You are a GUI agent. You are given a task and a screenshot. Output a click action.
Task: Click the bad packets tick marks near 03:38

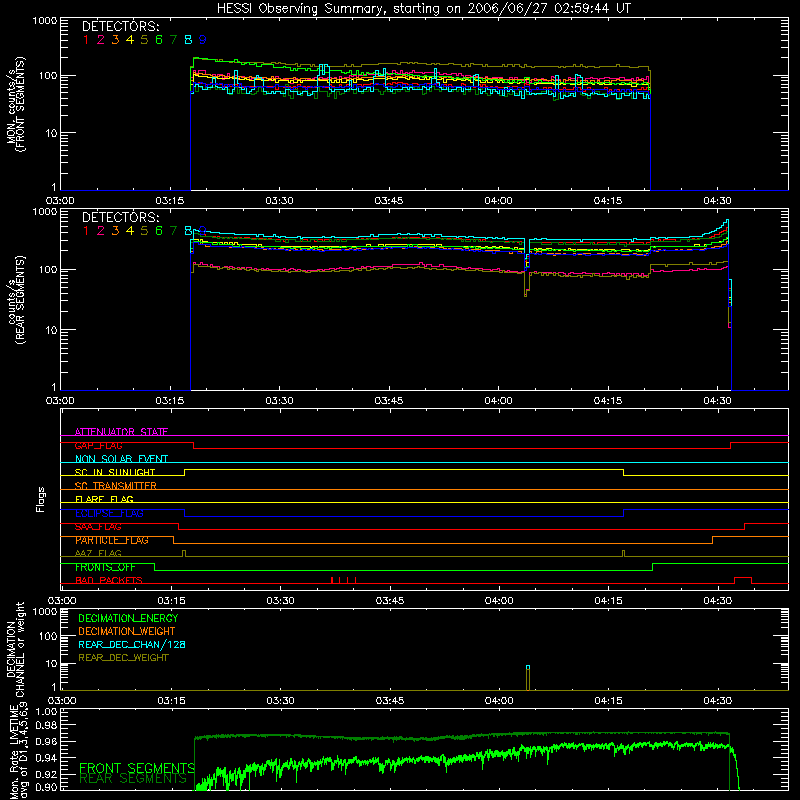(x=343, y=580)
